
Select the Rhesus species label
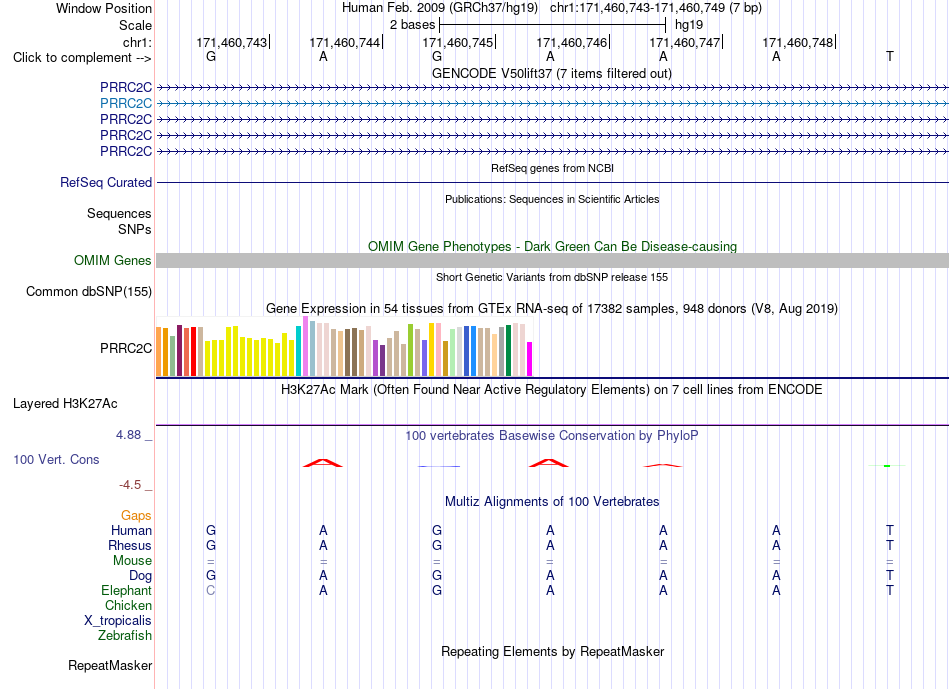(130, 545)
